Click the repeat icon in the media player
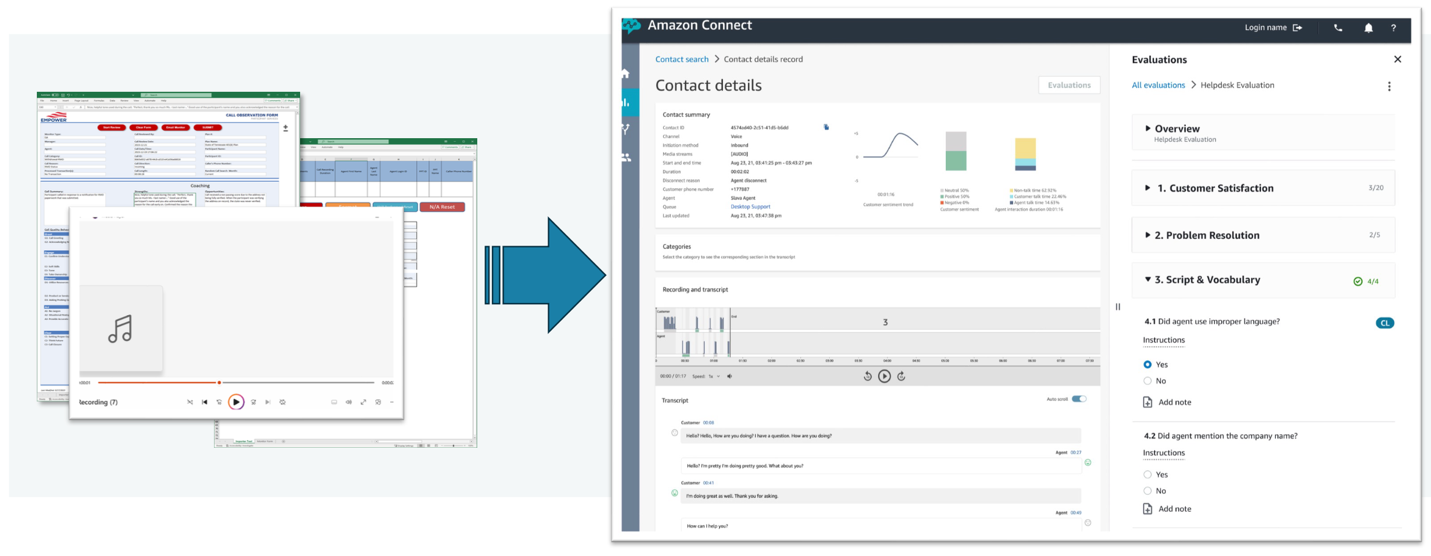The height and width of the screenshot is (556, 1431). click(x=283, y=402)
